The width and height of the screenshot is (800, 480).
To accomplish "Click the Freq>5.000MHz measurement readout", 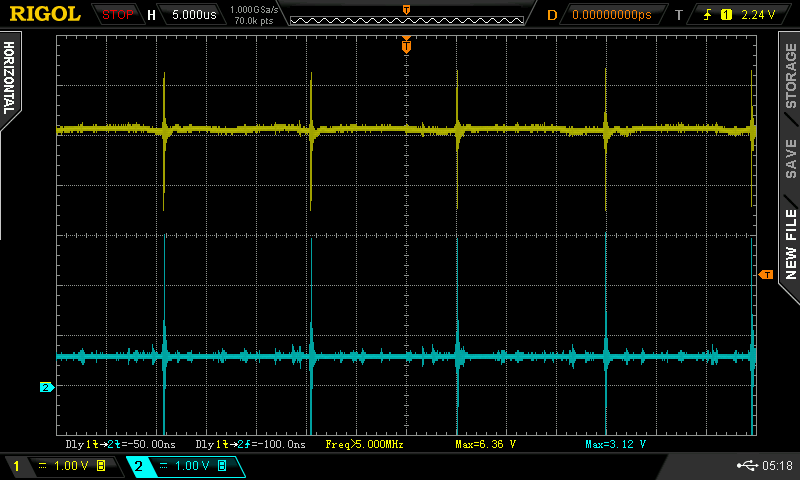I will point(364,443).
